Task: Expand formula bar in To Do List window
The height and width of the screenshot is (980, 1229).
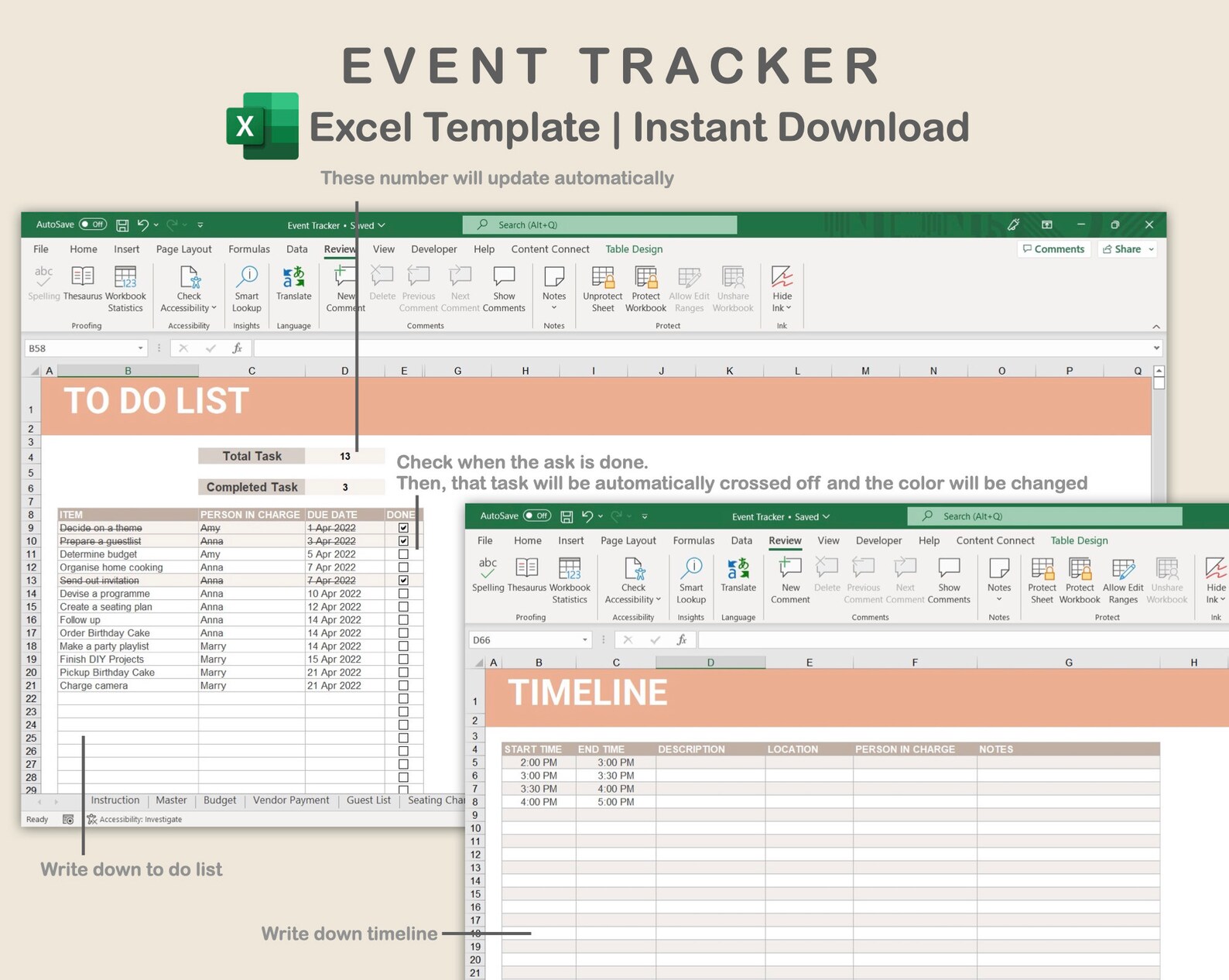Action: pos(1156,348)
